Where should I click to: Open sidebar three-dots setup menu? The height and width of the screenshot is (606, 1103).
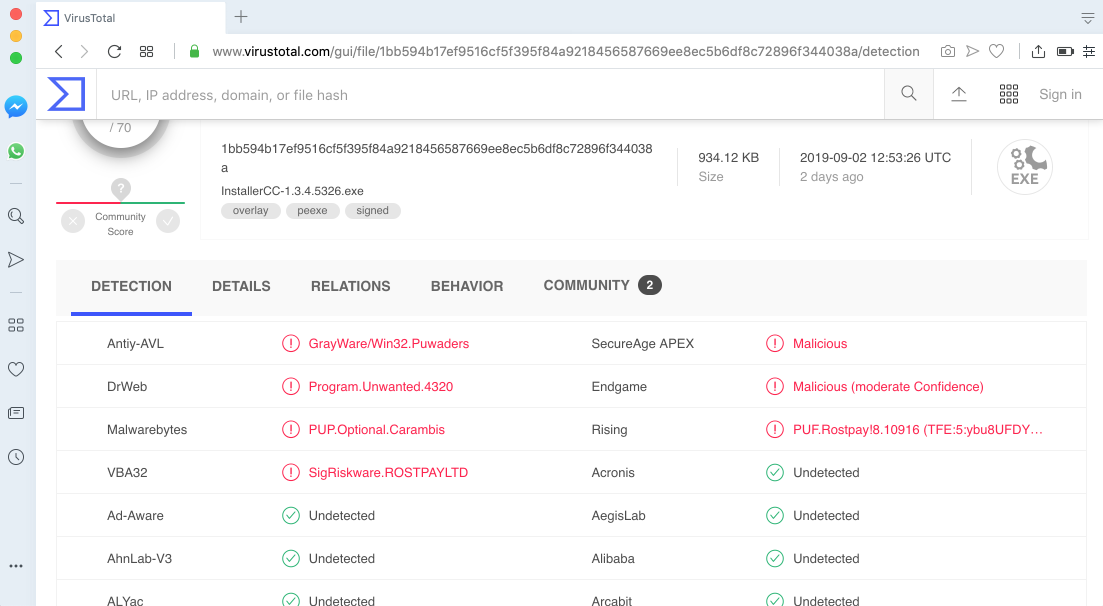coord(16,566)
